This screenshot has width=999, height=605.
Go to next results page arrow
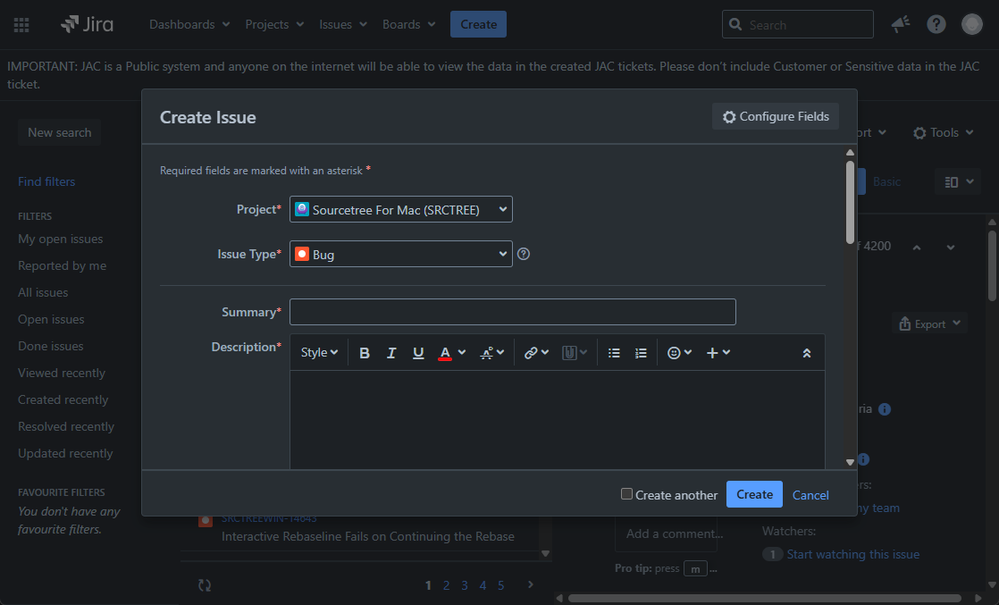[530, 585]
